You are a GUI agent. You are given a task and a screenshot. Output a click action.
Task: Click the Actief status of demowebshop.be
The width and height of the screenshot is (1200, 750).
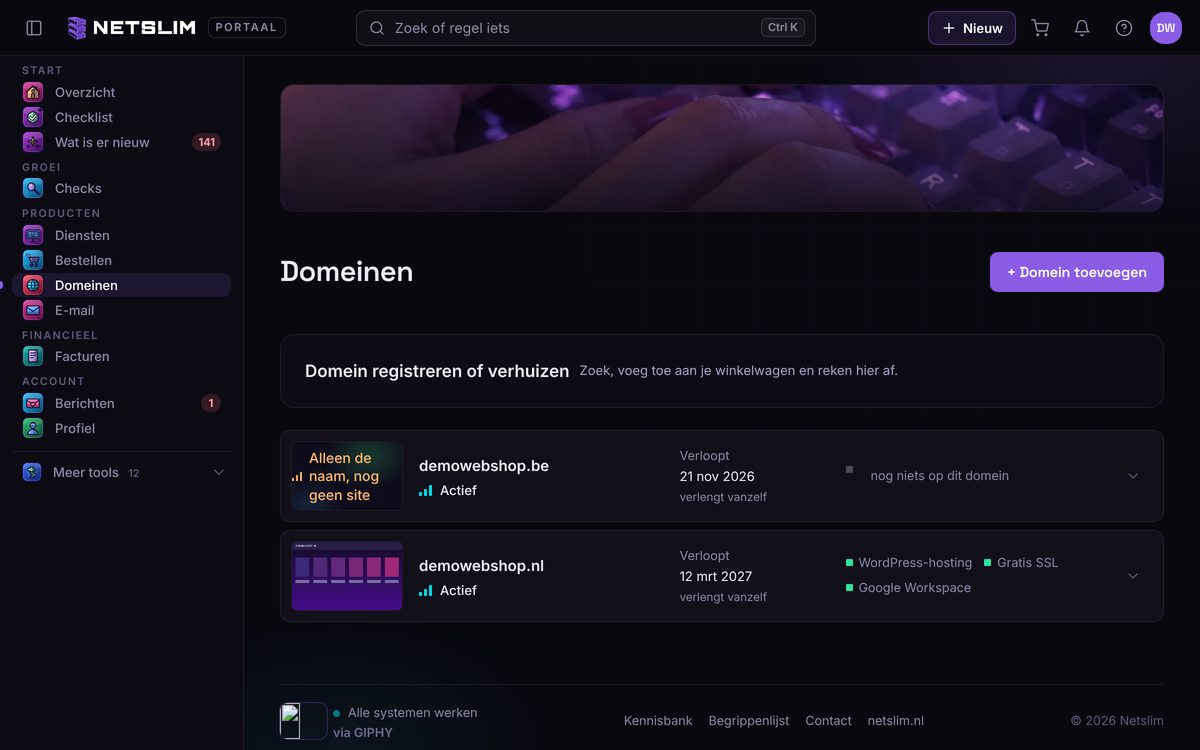(x=448, y=491)
